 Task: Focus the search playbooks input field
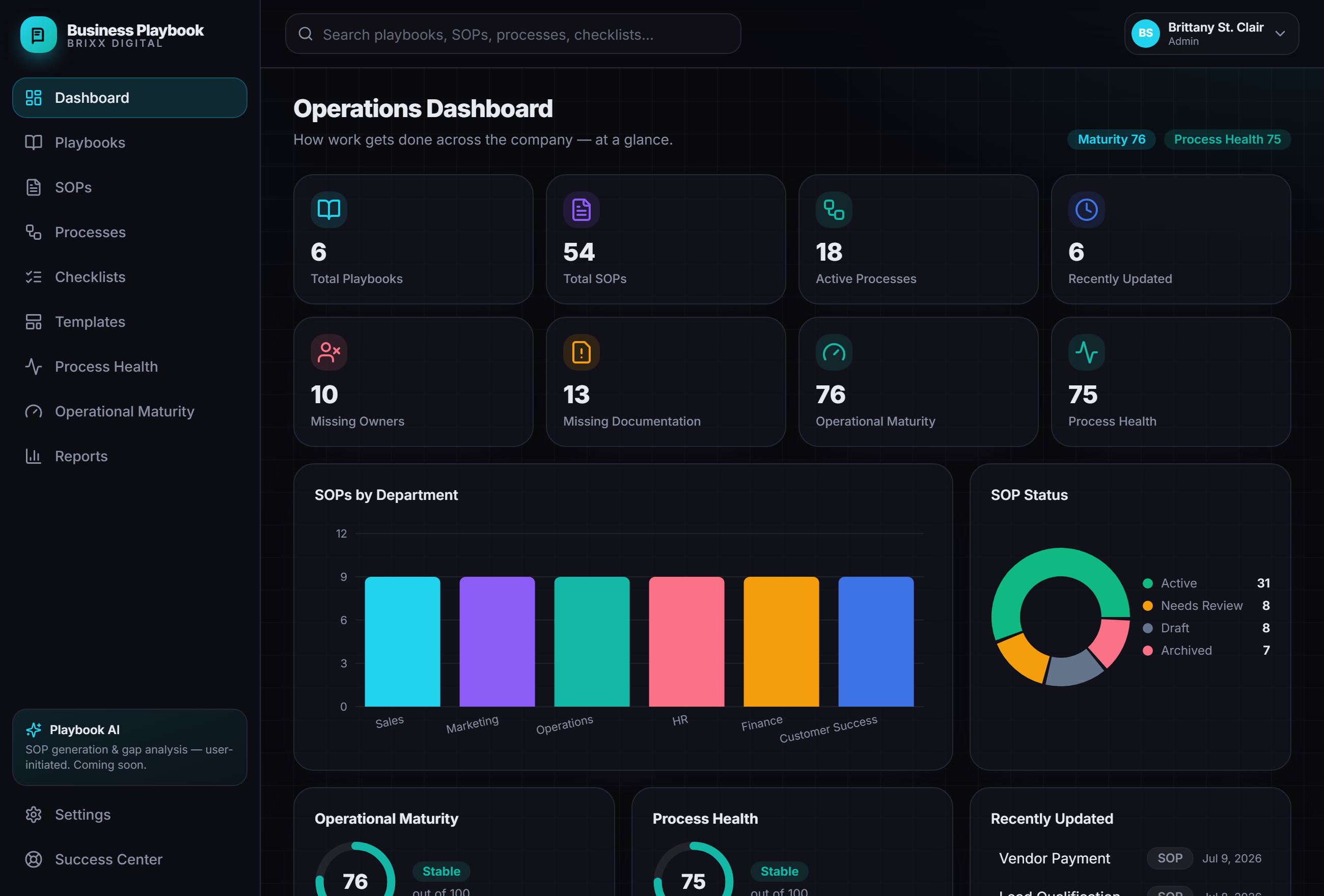point(513,34)
